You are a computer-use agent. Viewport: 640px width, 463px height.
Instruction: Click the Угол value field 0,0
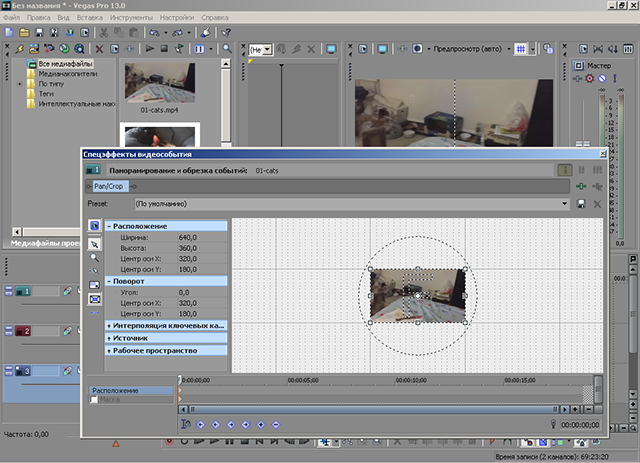coord(202,292)
